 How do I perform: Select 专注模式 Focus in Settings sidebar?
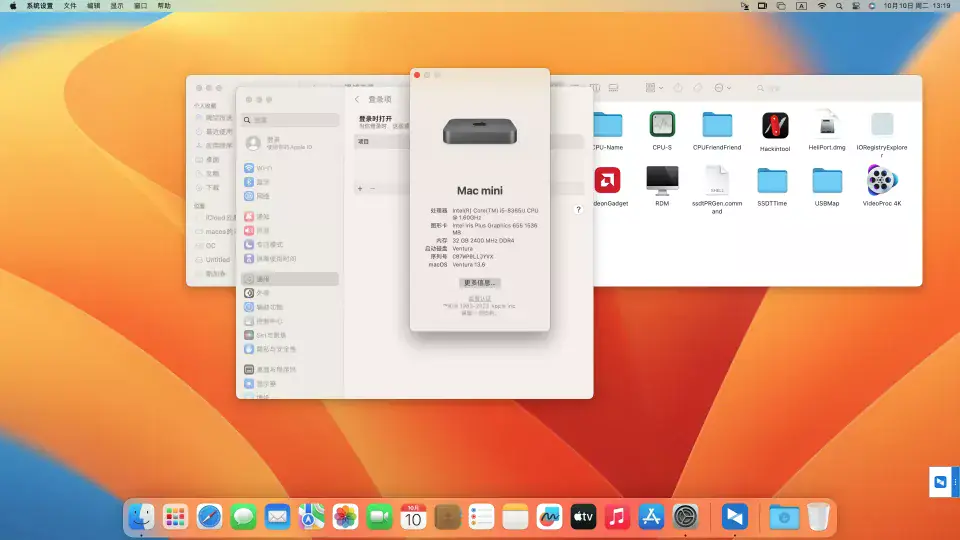[290, 244]
